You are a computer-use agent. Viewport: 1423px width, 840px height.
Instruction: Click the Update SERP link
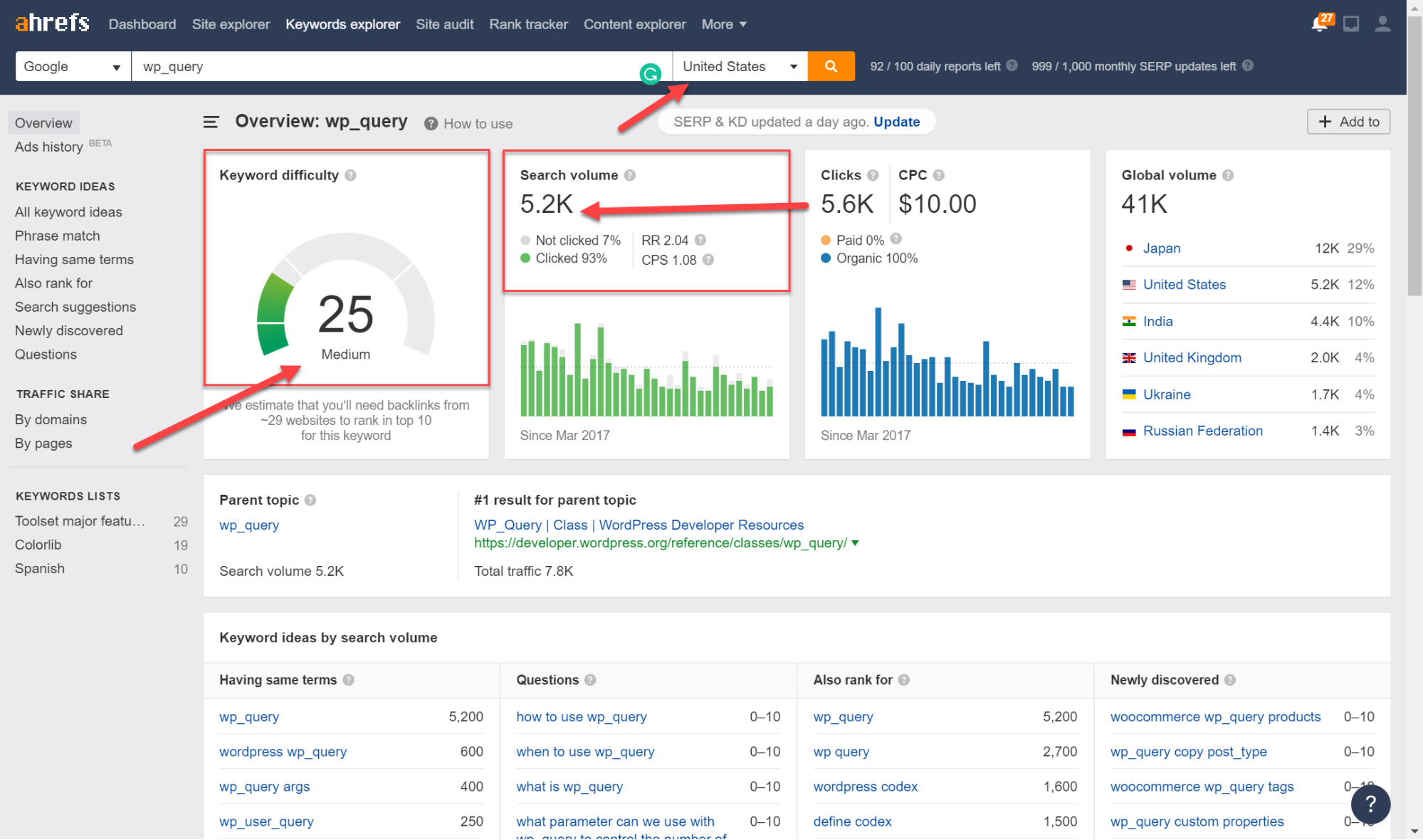click(896, 122)
